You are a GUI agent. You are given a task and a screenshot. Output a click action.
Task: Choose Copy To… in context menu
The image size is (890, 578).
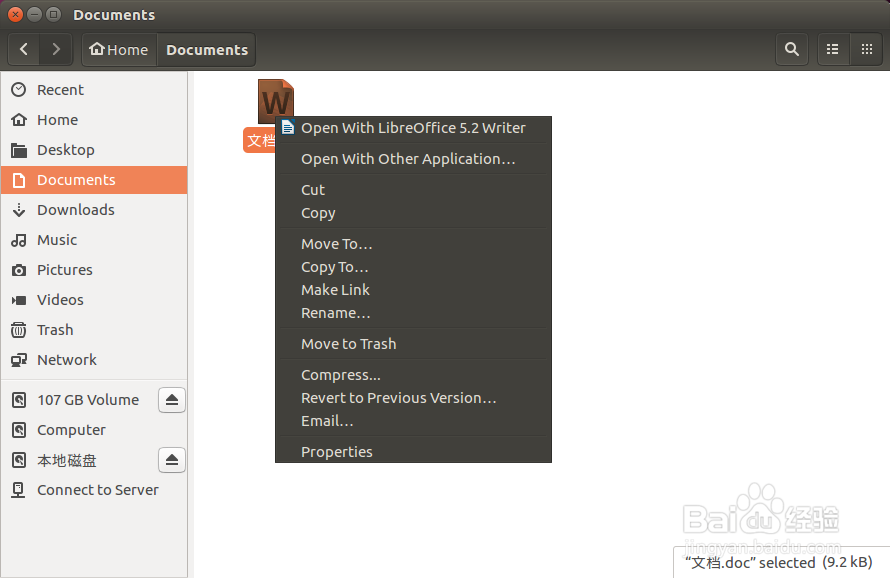point(413,267)
